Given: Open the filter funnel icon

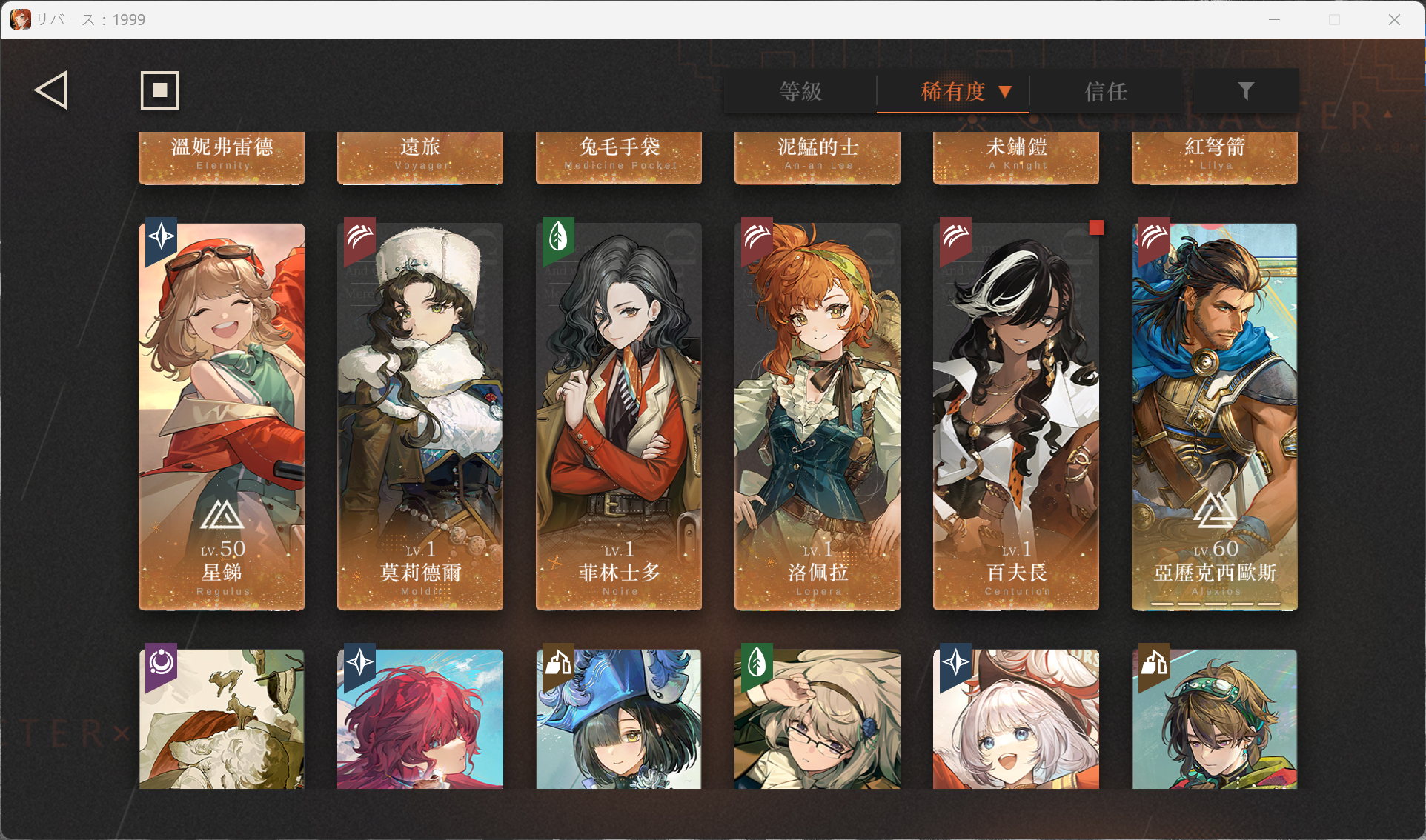Looking at the screenshot, I should (1246, 91).
